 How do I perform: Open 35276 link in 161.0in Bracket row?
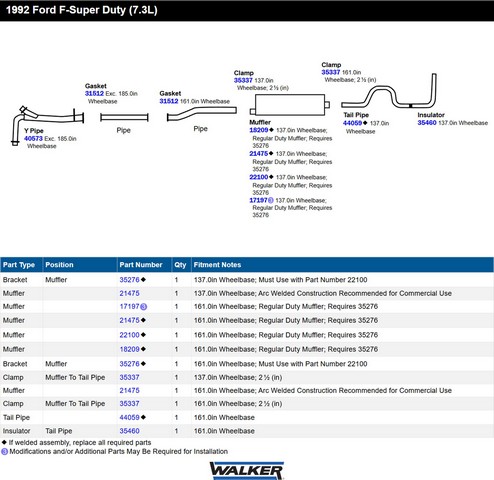pos(129,364)
